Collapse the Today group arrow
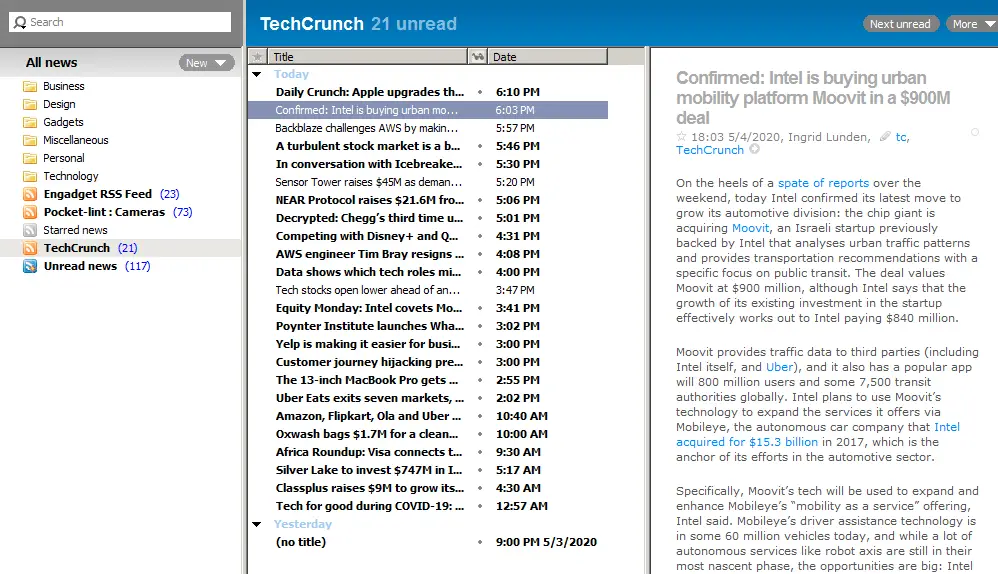The width and height of the screenshot is (998, 574). click(x=257, y=74)
